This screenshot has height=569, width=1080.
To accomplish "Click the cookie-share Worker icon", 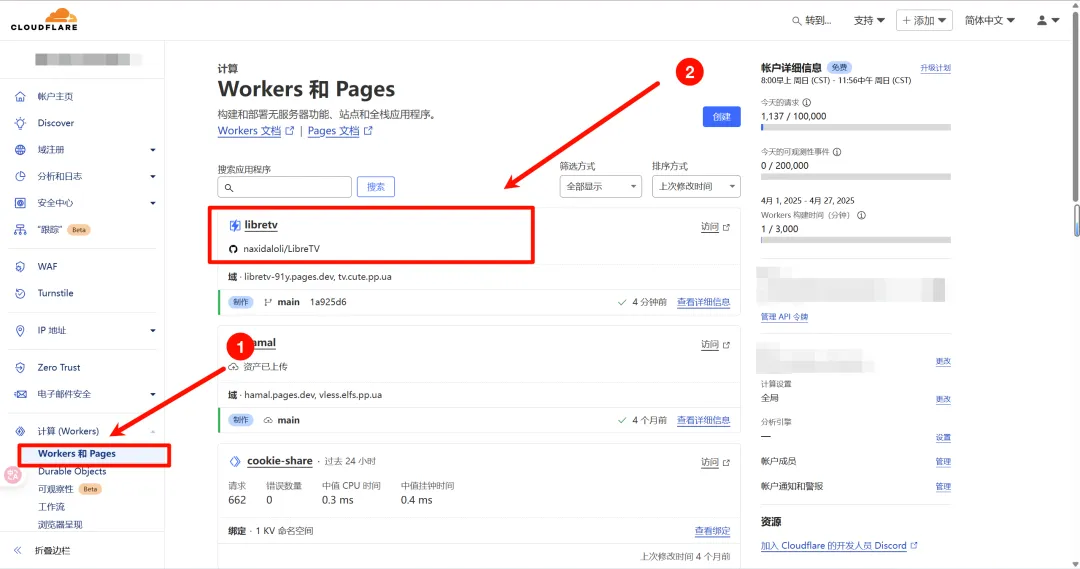I will 235,462.
